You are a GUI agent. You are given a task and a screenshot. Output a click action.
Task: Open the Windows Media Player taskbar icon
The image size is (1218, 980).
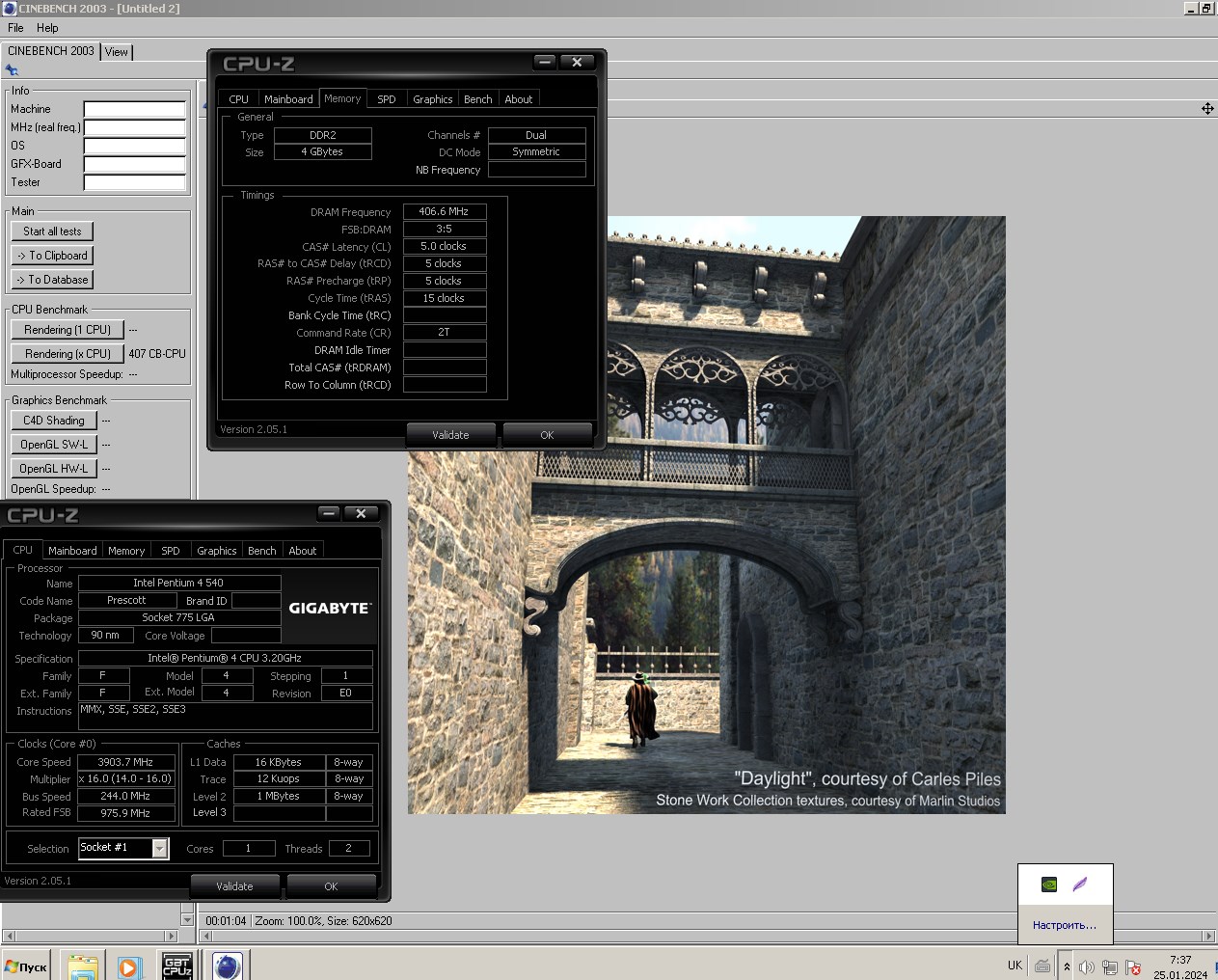128,966
